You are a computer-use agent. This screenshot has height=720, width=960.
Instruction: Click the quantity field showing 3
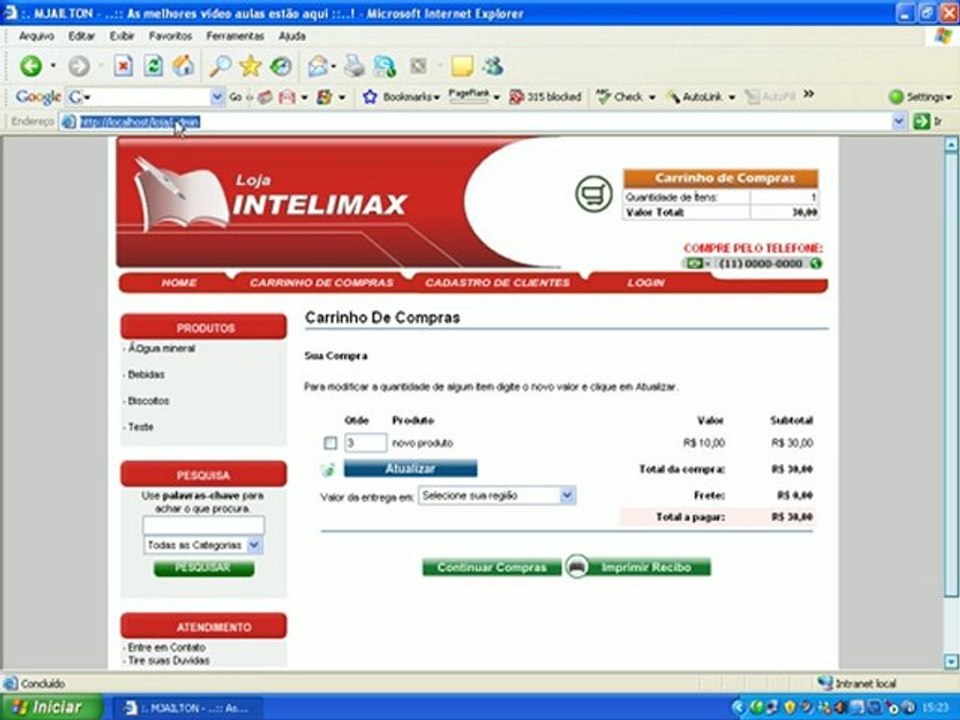tap(366, 443)
